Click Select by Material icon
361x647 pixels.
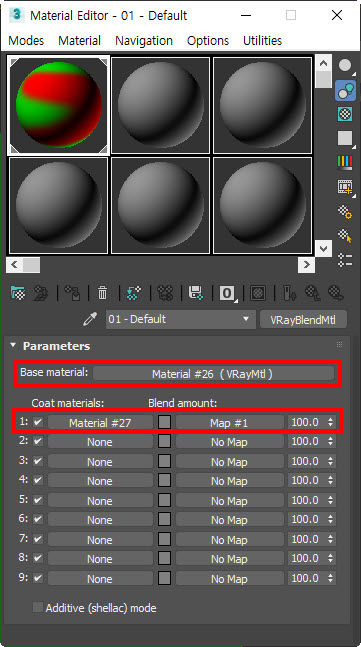coord(345,236)
